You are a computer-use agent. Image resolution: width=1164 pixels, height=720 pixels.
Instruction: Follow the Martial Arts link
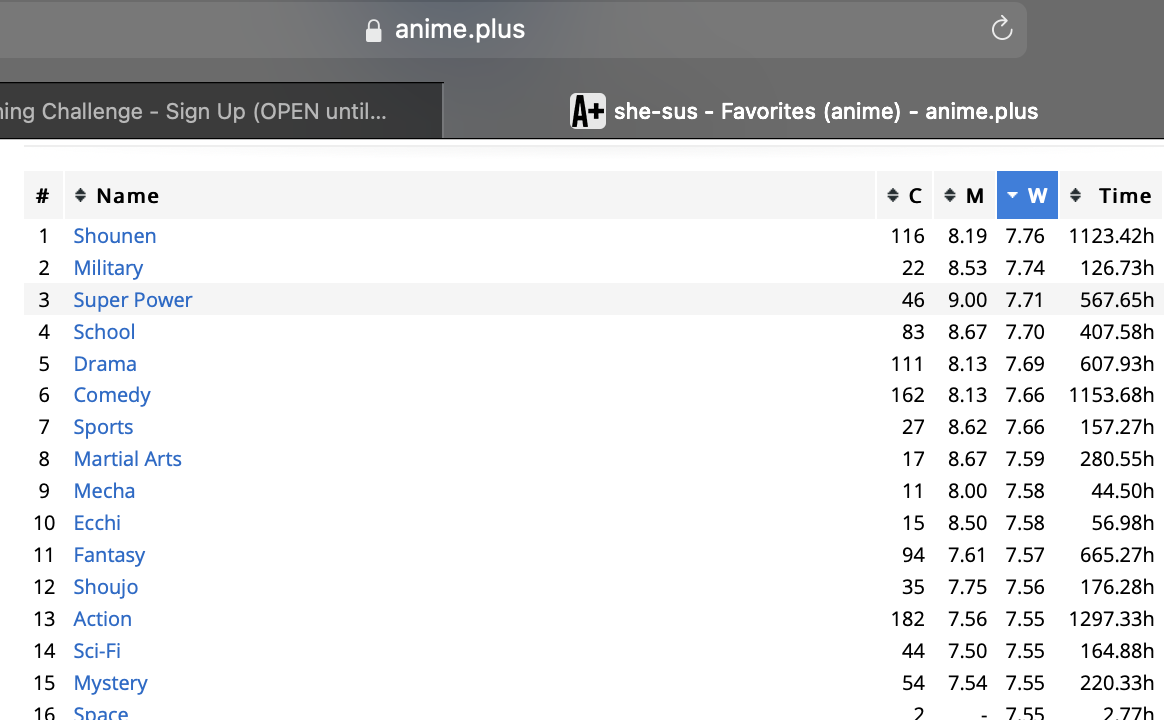point(127,459)
